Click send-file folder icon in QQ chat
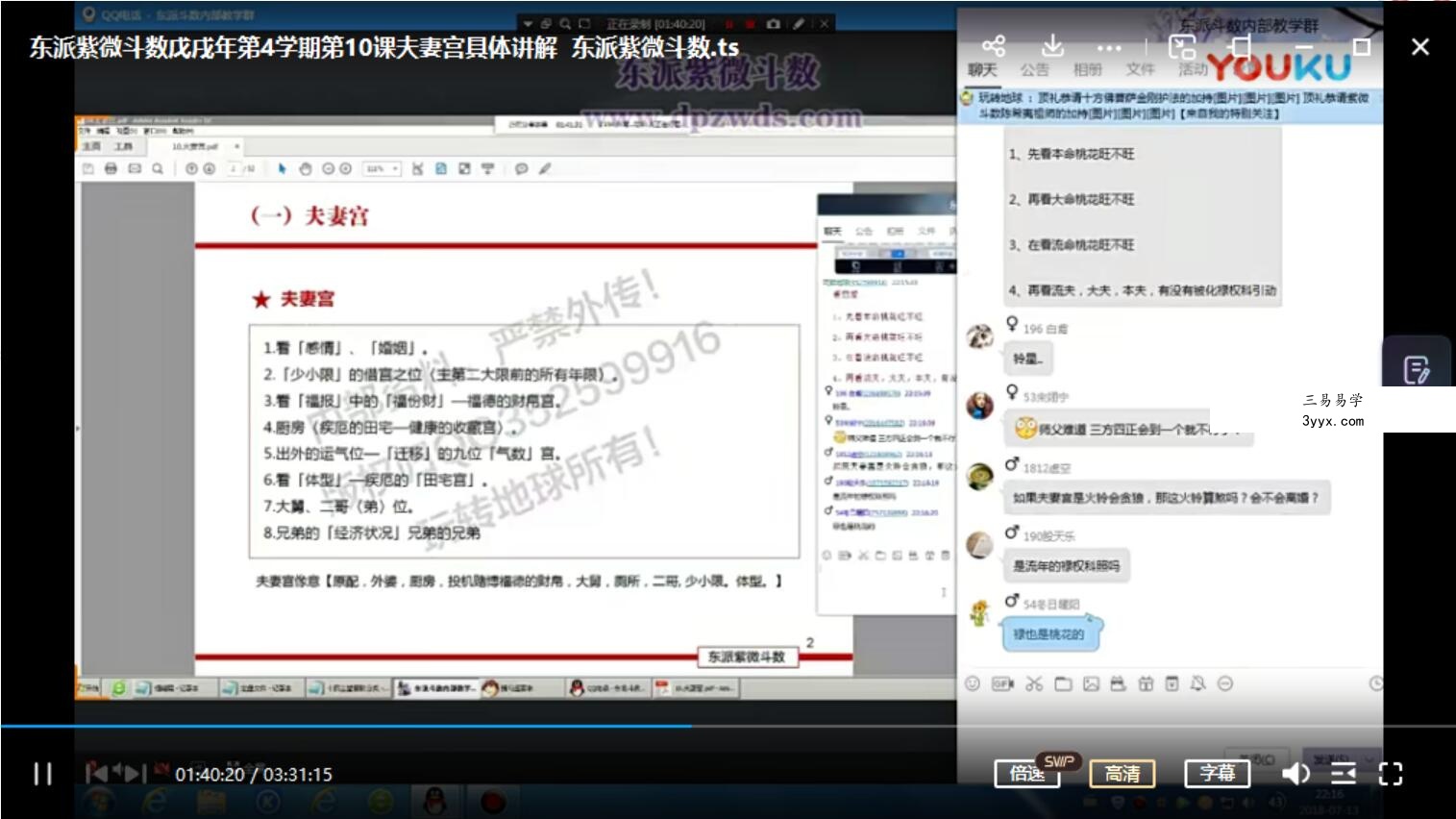 point(1063,683)
